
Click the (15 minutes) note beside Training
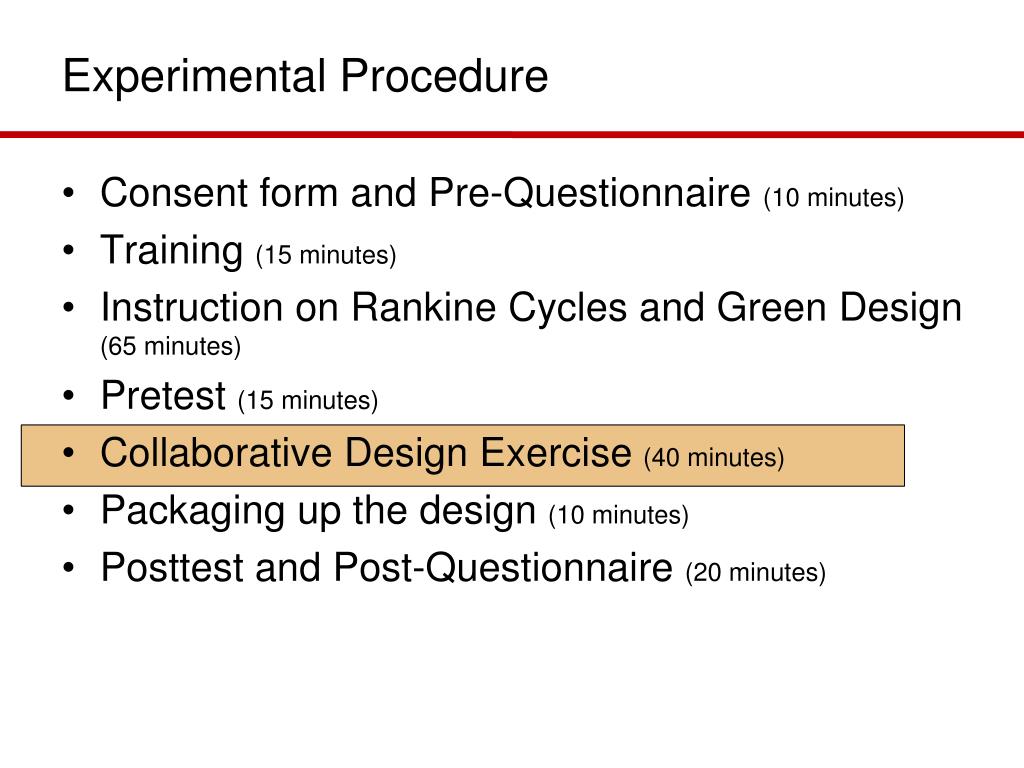point(326,255)
